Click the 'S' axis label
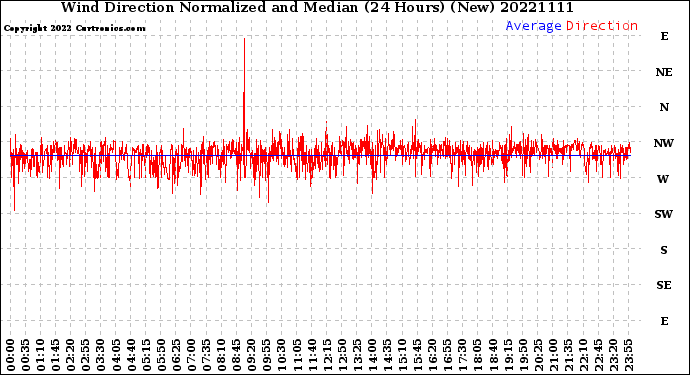The image size is (690, 375). [664, 250]
